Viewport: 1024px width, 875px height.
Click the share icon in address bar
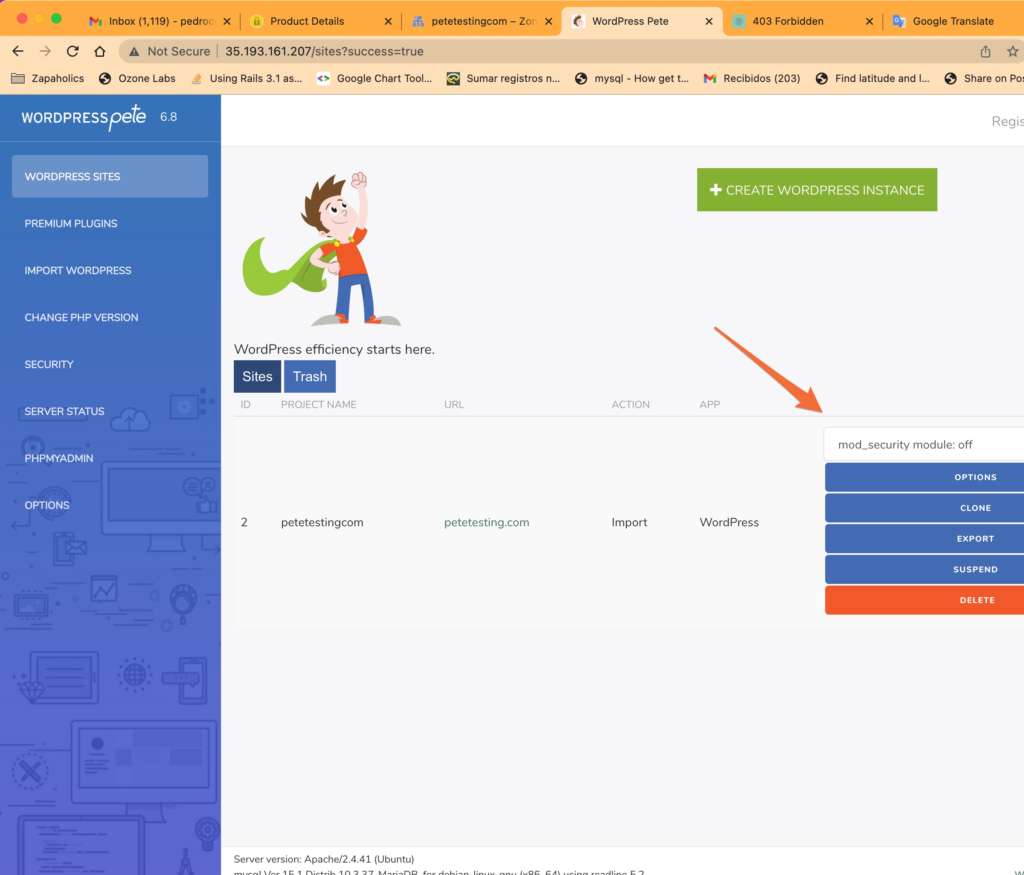(x=985, y=51)
